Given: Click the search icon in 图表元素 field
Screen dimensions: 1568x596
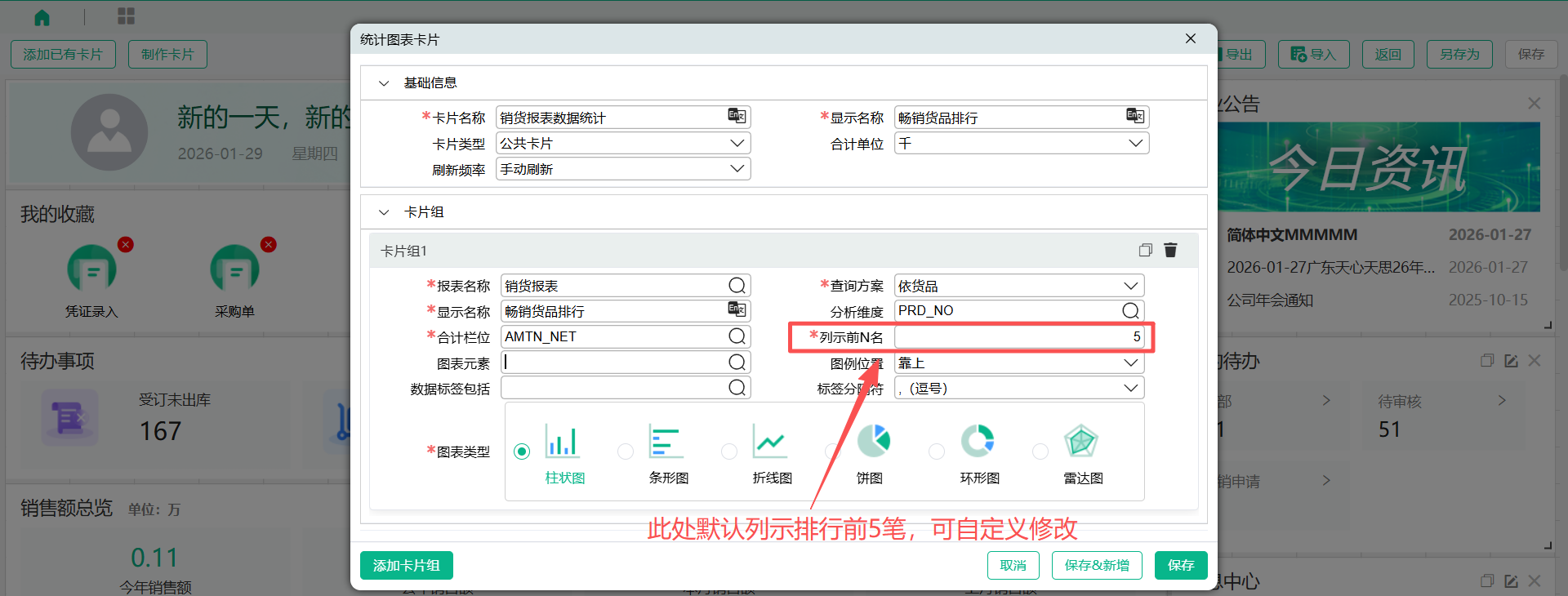Looking at the screenshot, I should (737, 362).
